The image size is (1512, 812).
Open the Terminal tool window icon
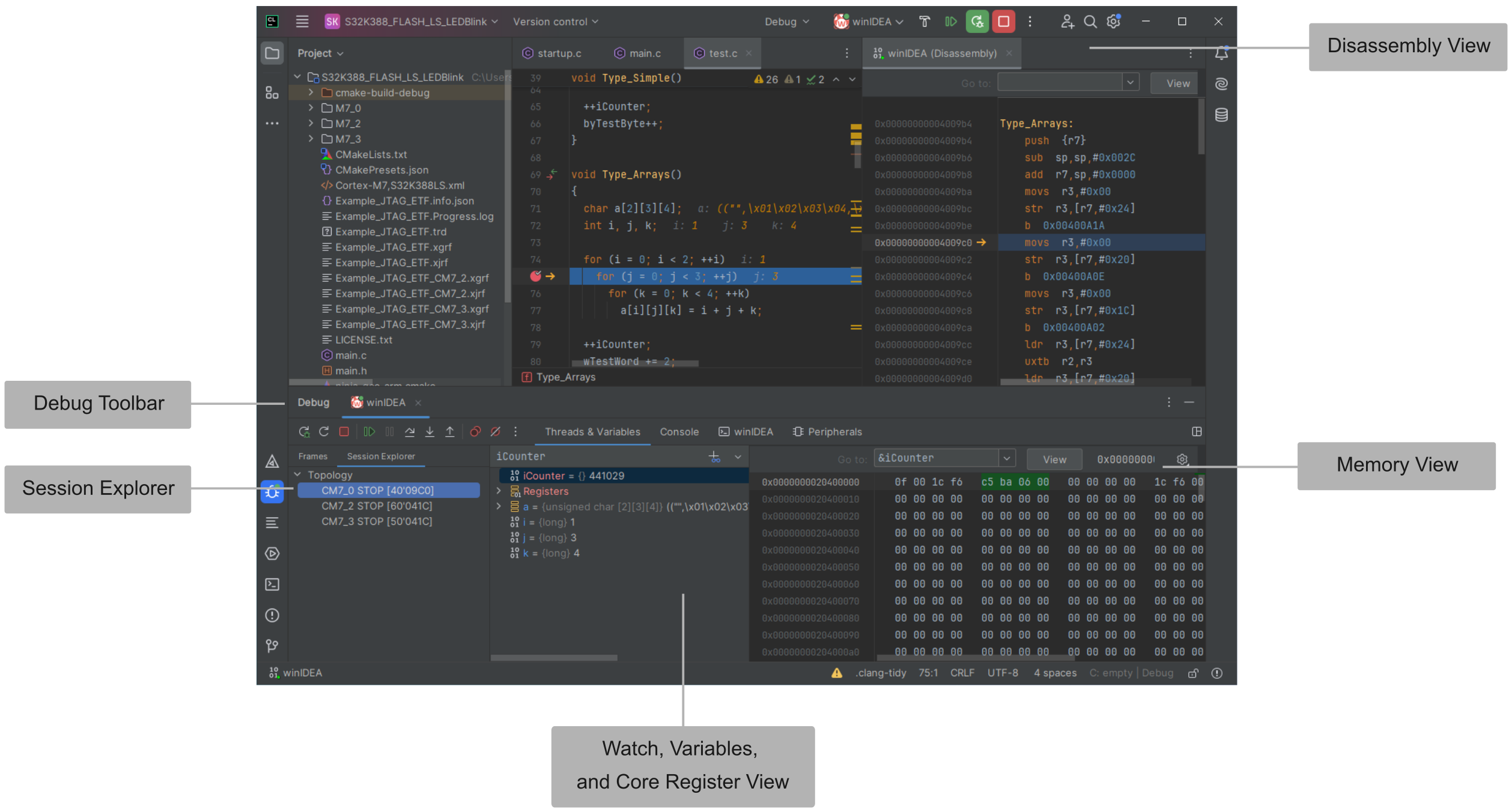click(272, 584)
